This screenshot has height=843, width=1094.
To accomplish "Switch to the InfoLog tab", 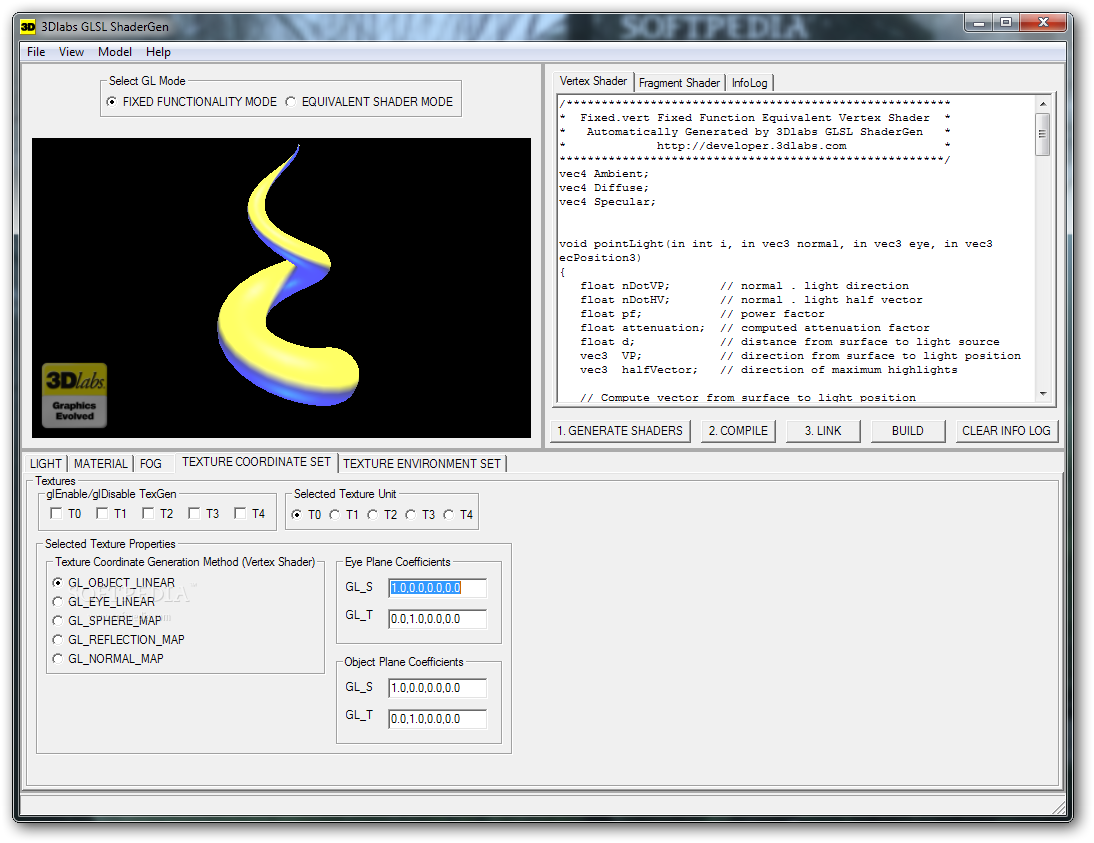I will pos(749,83).
